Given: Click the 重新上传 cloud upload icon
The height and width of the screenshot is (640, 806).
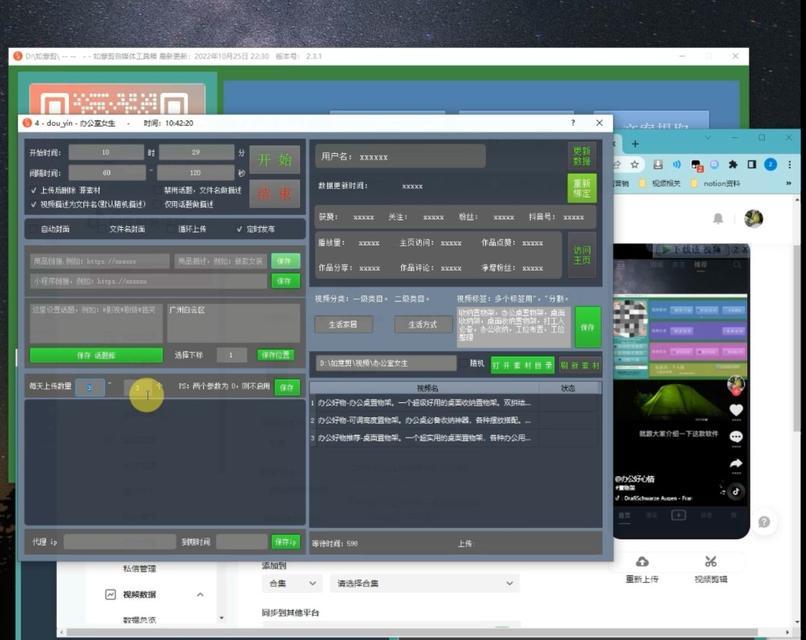Looking at the screenshot, I should (x=642, y=561).
